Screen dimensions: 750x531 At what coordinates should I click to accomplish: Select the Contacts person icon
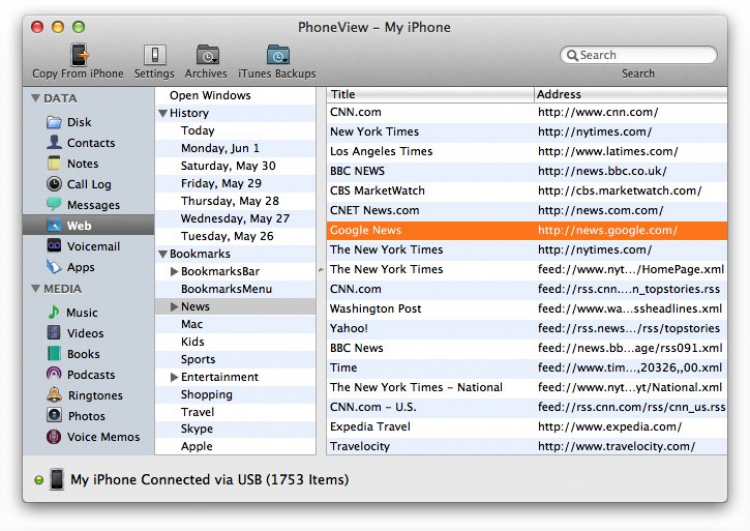click(54, 142)
